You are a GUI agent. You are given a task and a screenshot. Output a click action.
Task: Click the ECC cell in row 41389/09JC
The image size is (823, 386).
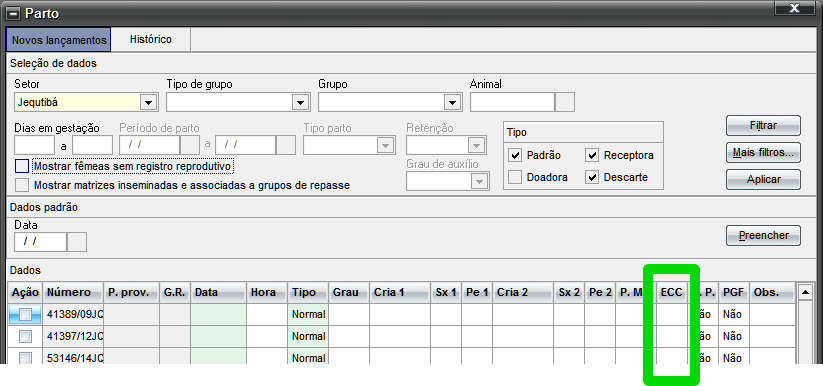[x=672, y=315]
